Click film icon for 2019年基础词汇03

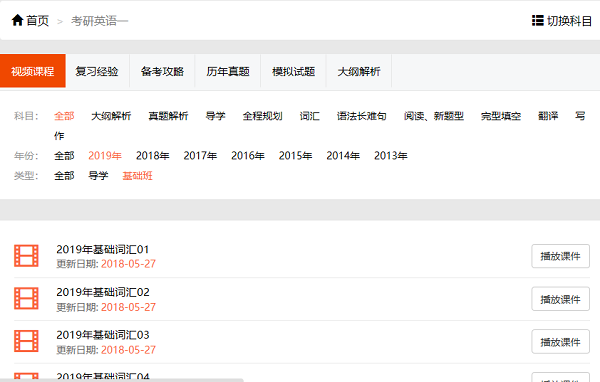point(26,341)
